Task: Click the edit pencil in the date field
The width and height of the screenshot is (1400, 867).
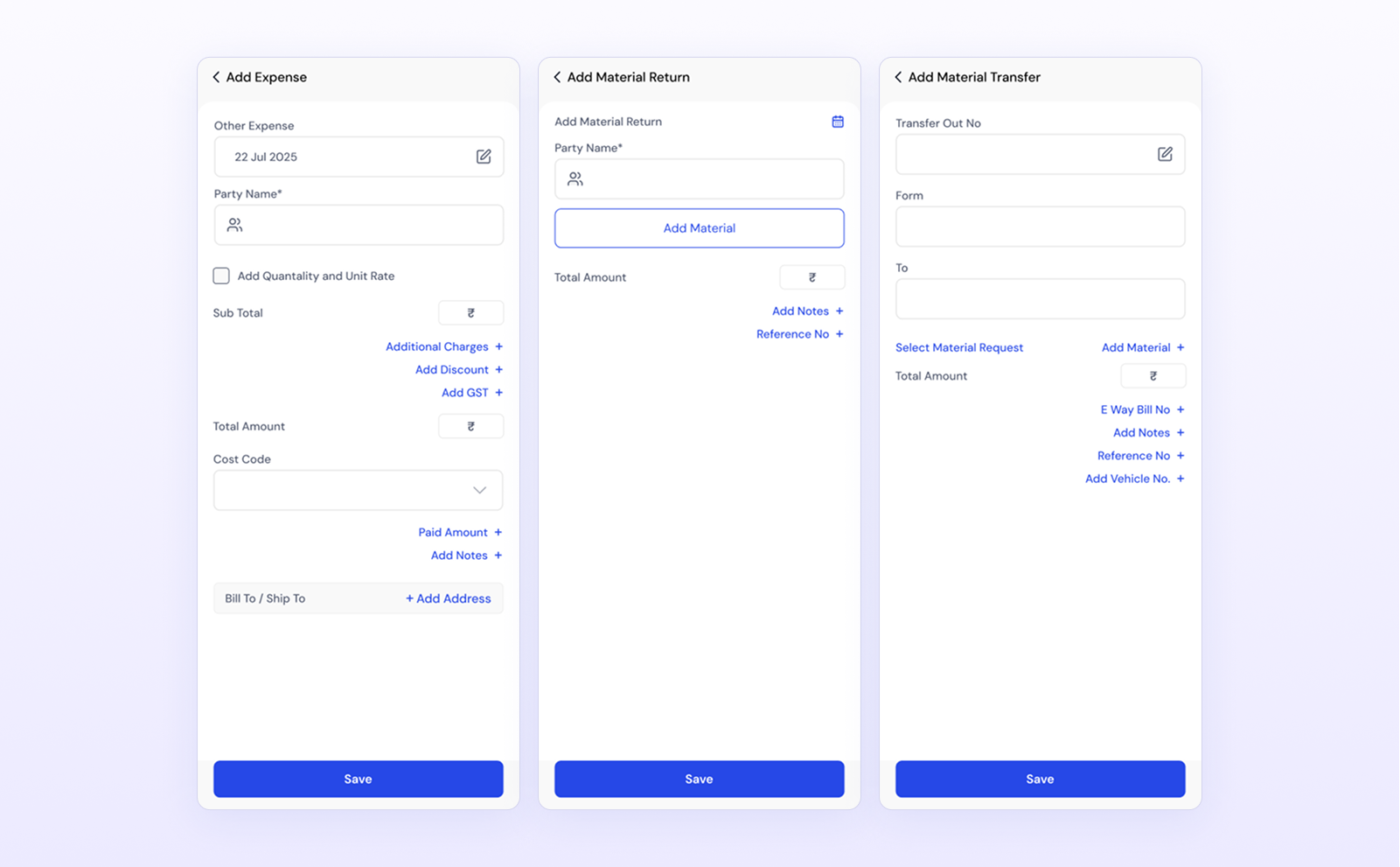Action: click(x=483, y=157)
